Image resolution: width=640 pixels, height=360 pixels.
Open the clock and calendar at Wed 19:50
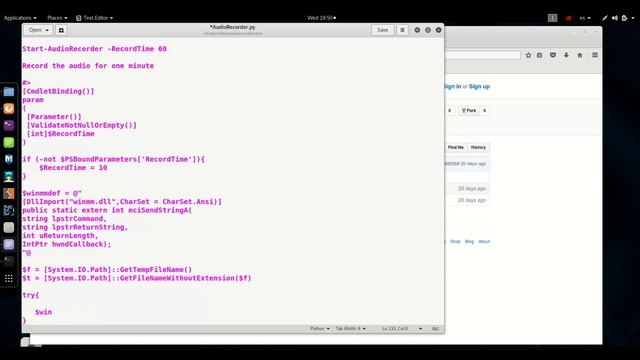[322, 18]
